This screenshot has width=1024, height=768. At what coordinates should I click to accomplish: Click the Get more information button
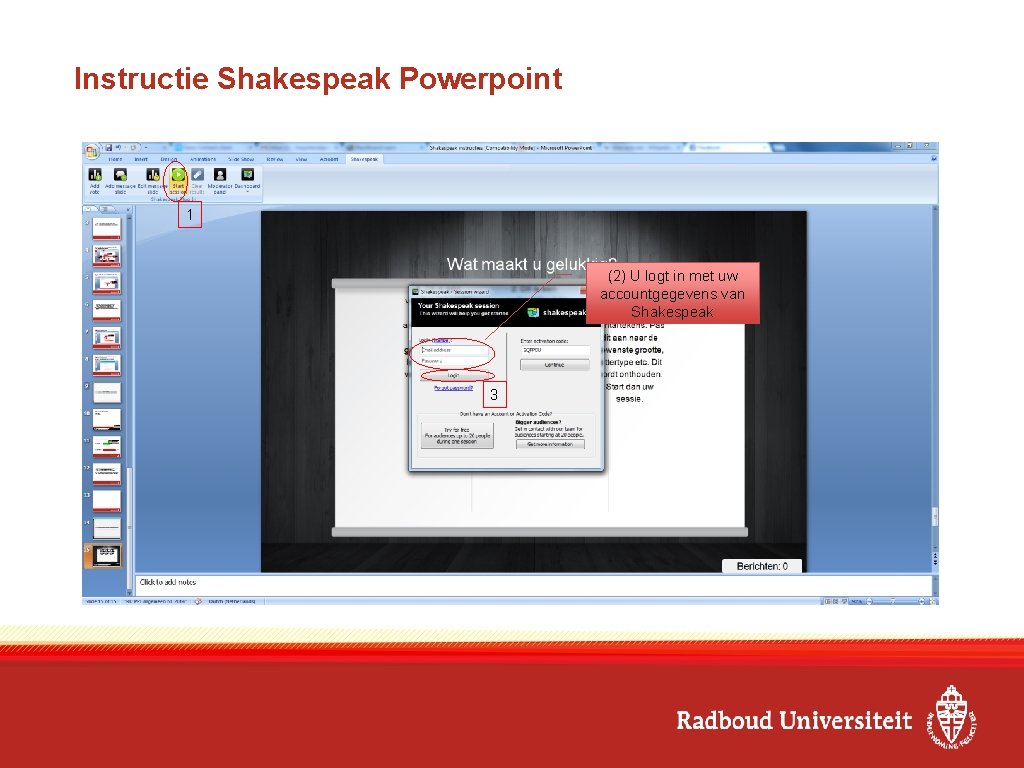(x=550, y=444)
